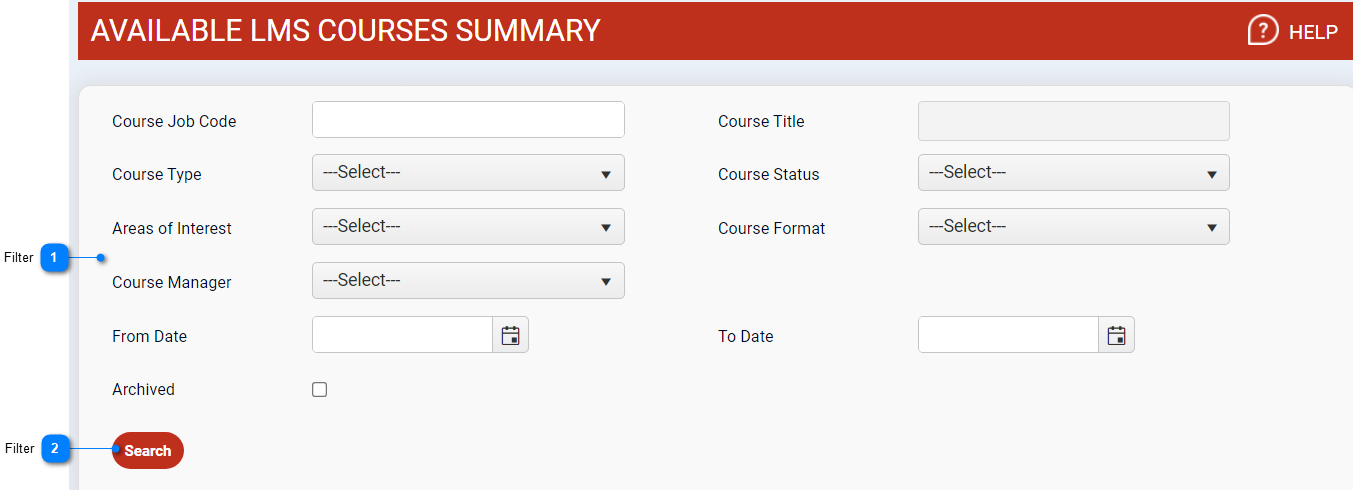Click the HELP link text
This screenshot has width=1353, height=490.
tap(1312, 33)
